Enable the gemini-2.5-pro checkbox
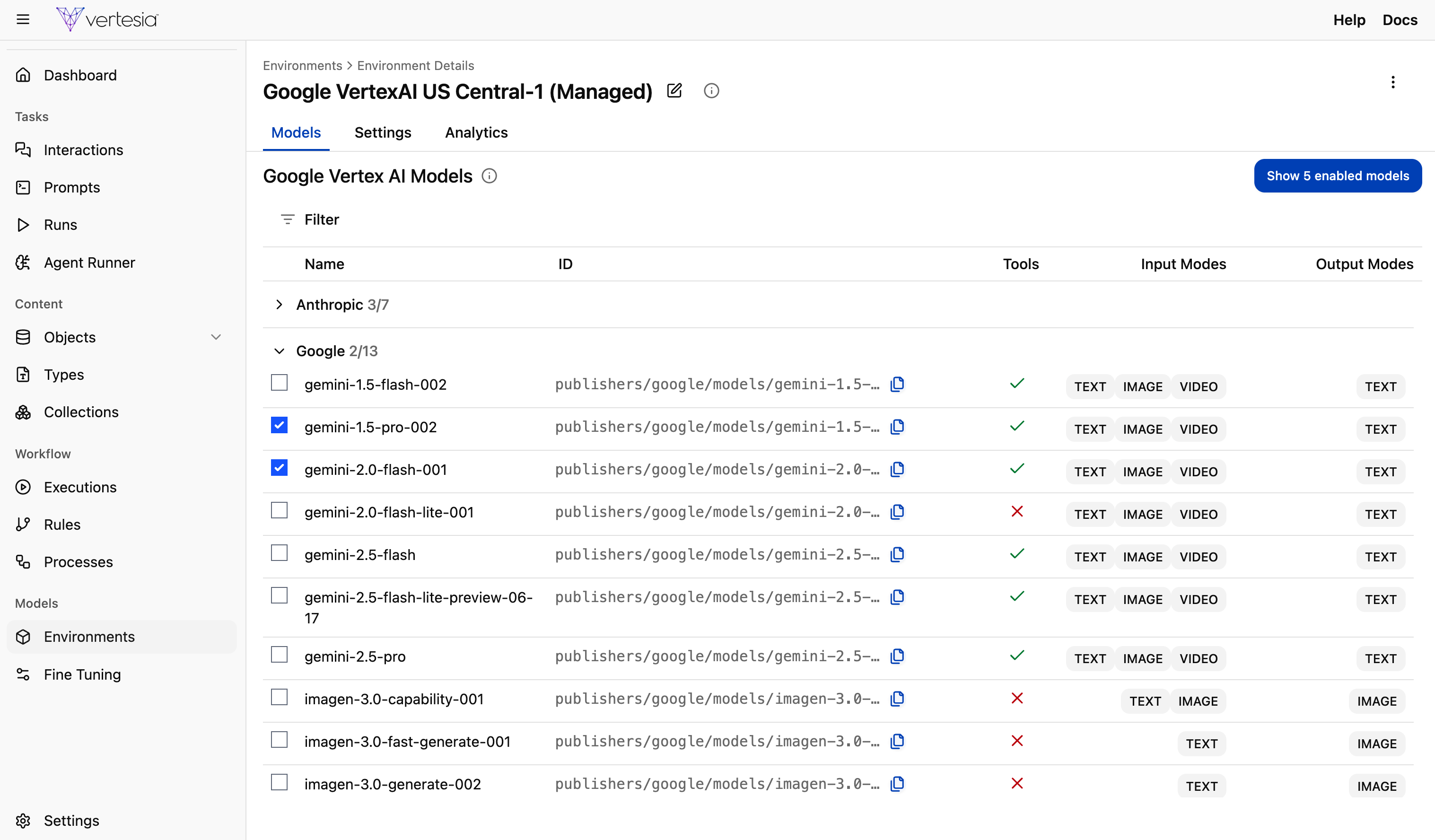 (x=279, y=654)
